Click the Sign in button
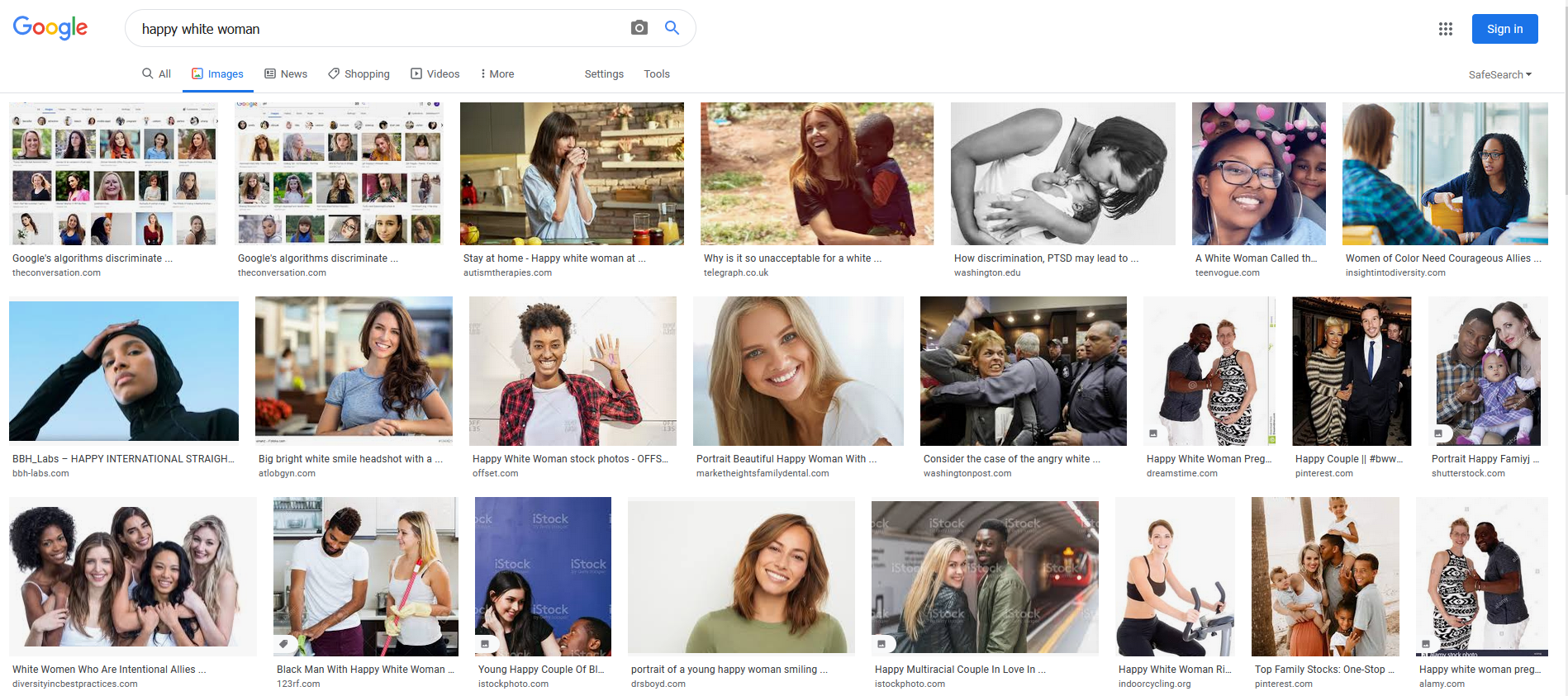Screen dimensions: 1568x696 1504,29
